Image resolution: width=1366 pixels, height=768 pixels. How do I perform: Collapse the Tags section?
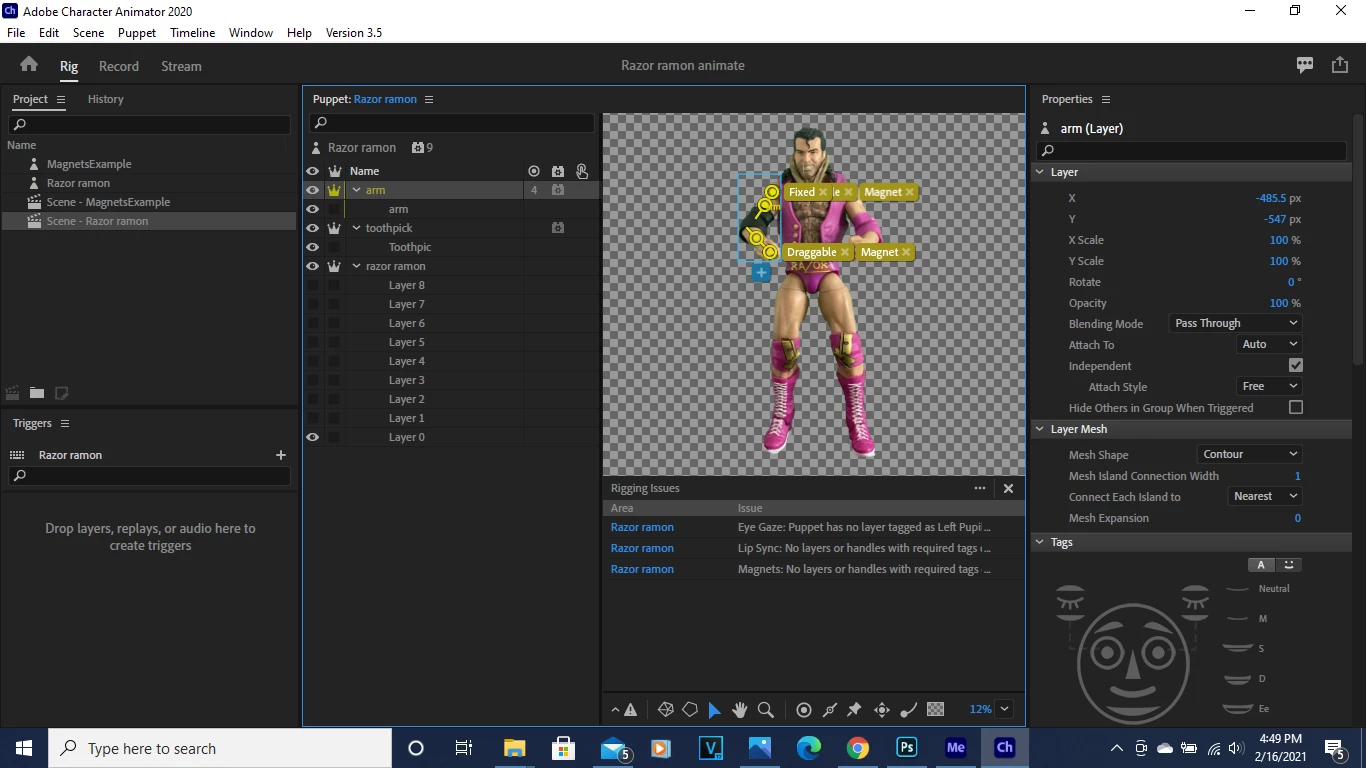(1039, 542)
